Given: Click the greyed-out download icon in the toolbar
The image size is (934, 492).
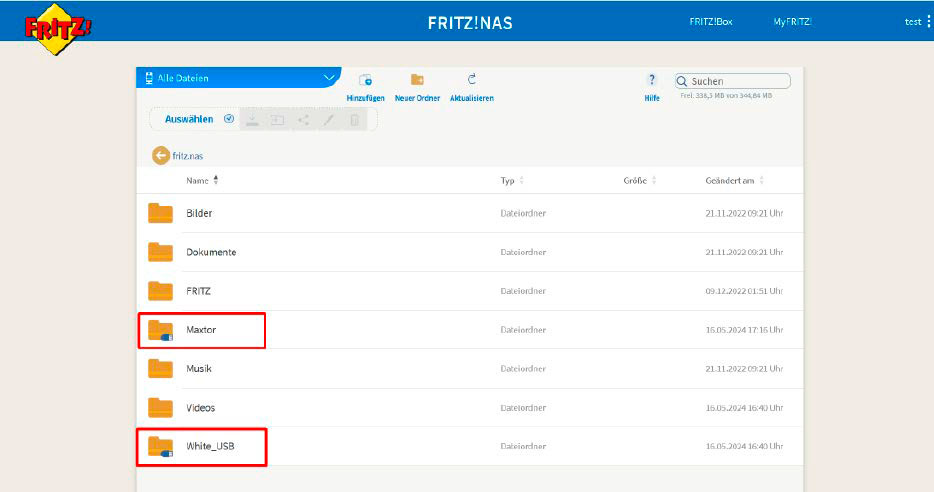Looking at the screenshot, I should click(x=254, y=119).
